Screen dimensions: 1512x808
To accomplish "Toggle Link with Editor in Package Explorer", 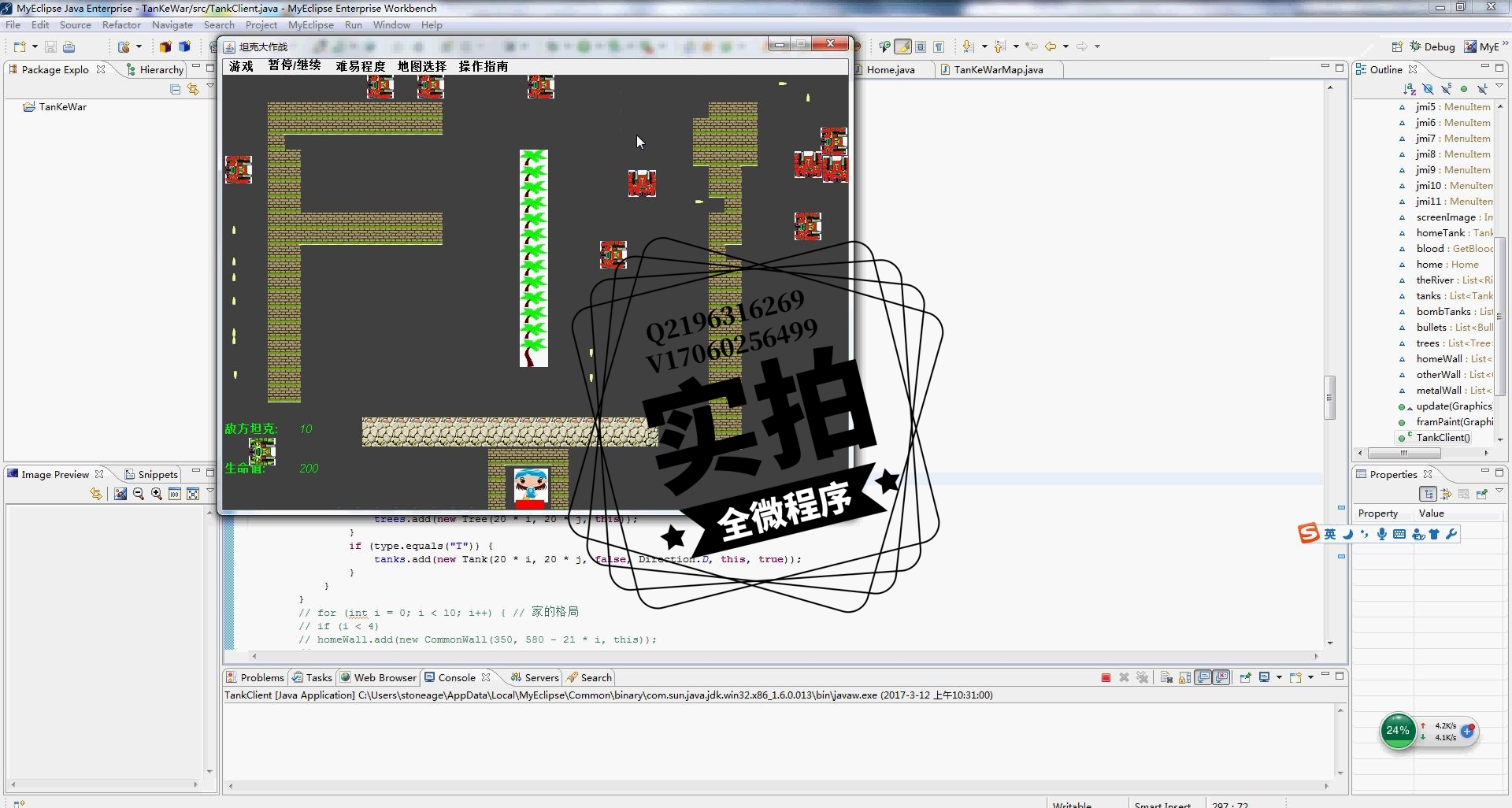I will [x=193, y=90].
